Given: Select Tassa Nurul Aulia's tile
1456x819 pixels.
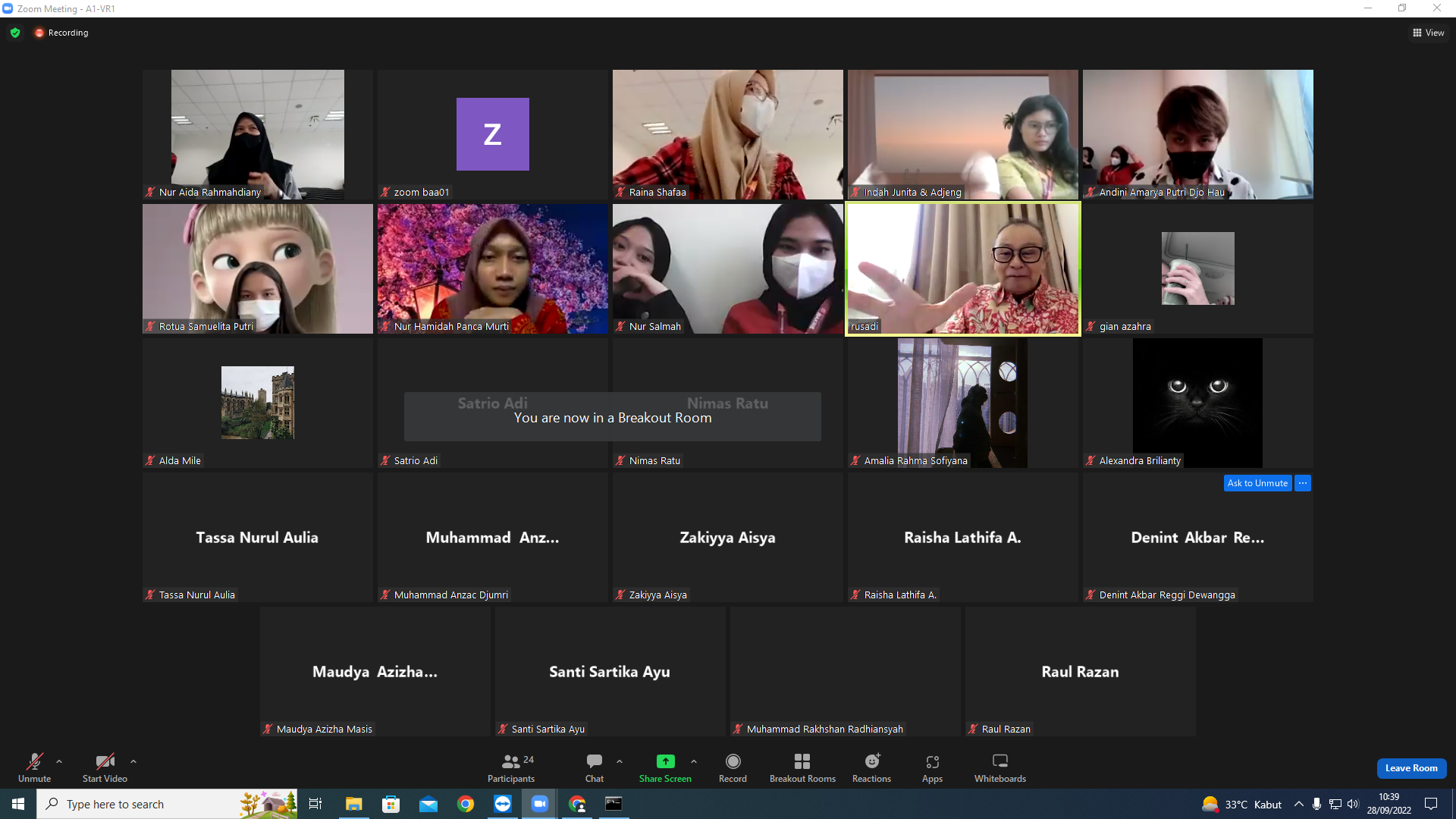Looking at the screenshot, I should tap(258, 537).
